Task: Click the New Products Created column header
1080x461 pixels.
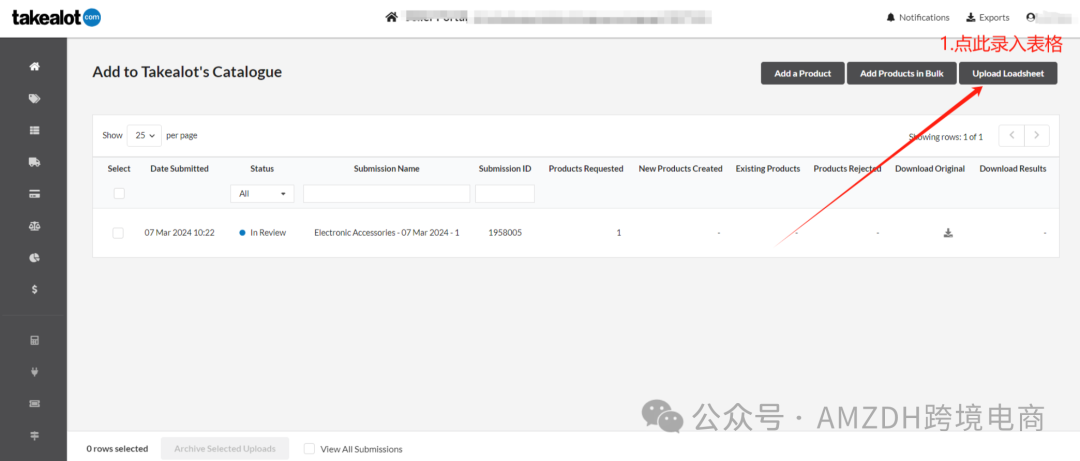Action: [681, 169]
